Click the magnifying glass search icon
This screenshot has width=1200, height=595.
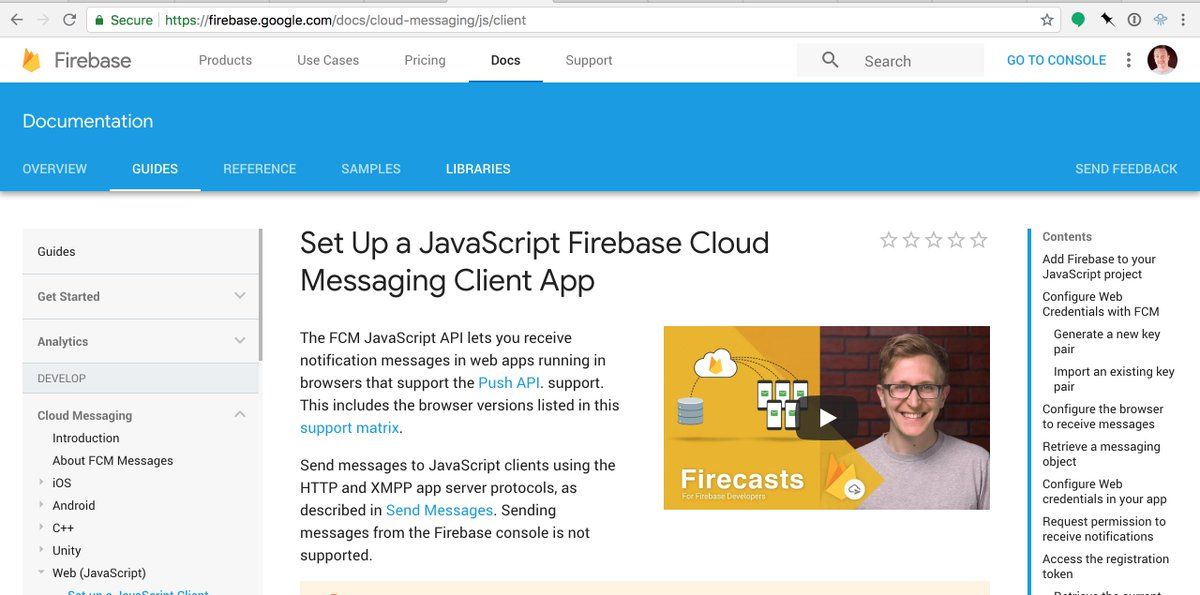point(830,60)
